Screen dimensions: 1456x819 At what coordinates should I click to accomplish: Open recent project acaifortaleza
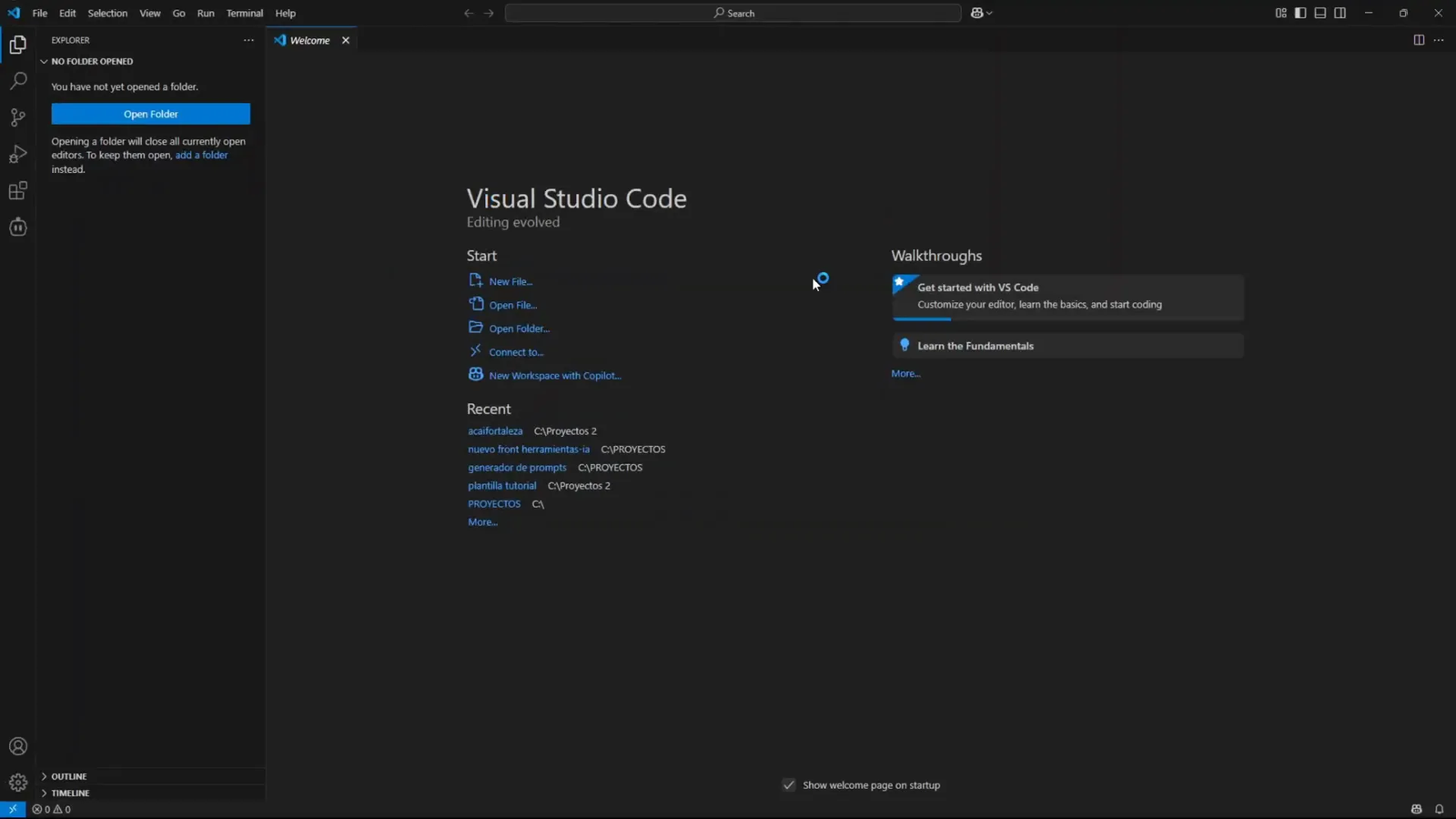[x=495, y=430]
